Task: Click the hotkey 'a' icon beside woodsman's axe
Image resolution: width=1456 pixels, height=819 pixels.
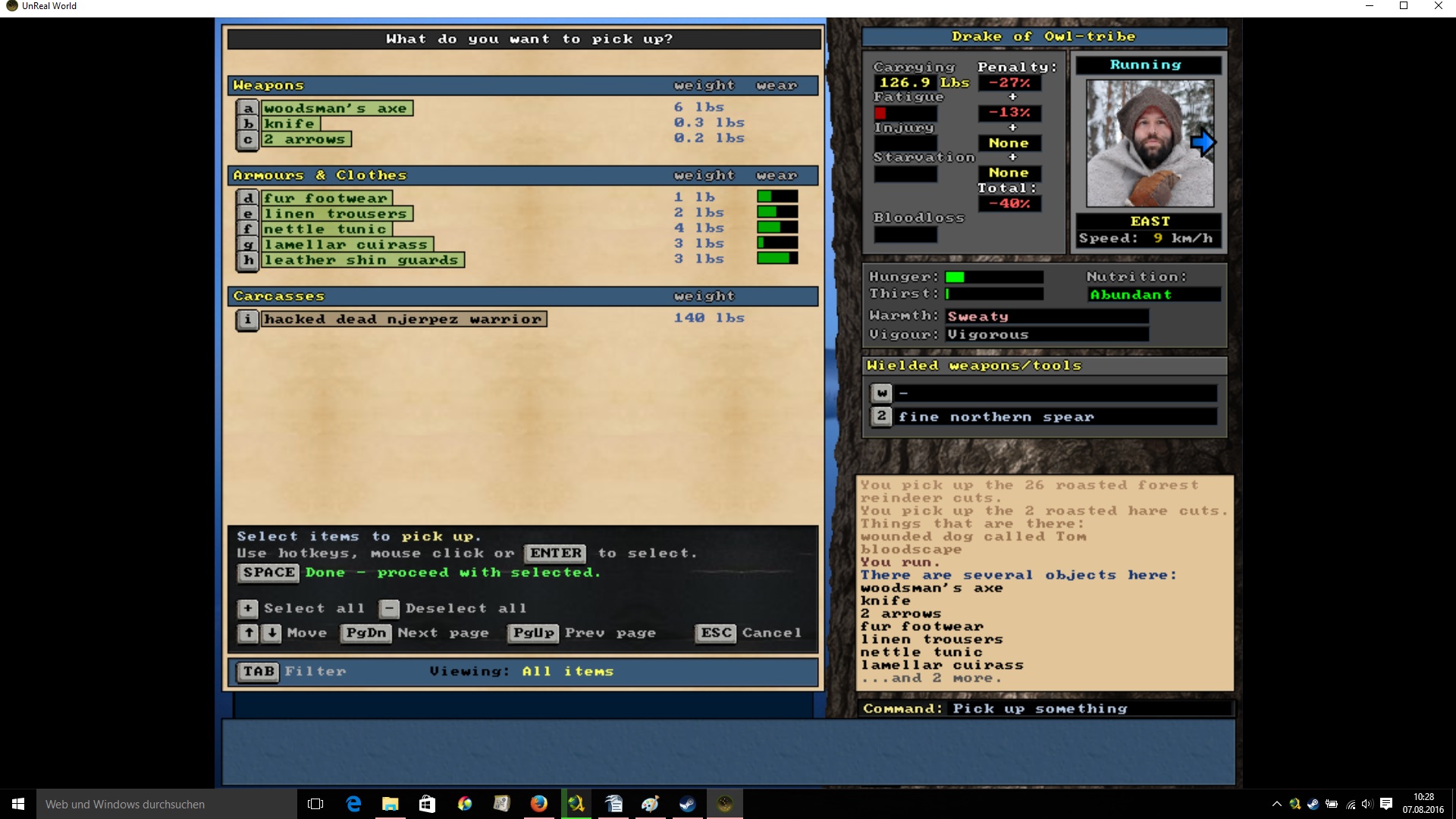Action: pyautogui.click(x=248, y=108)
